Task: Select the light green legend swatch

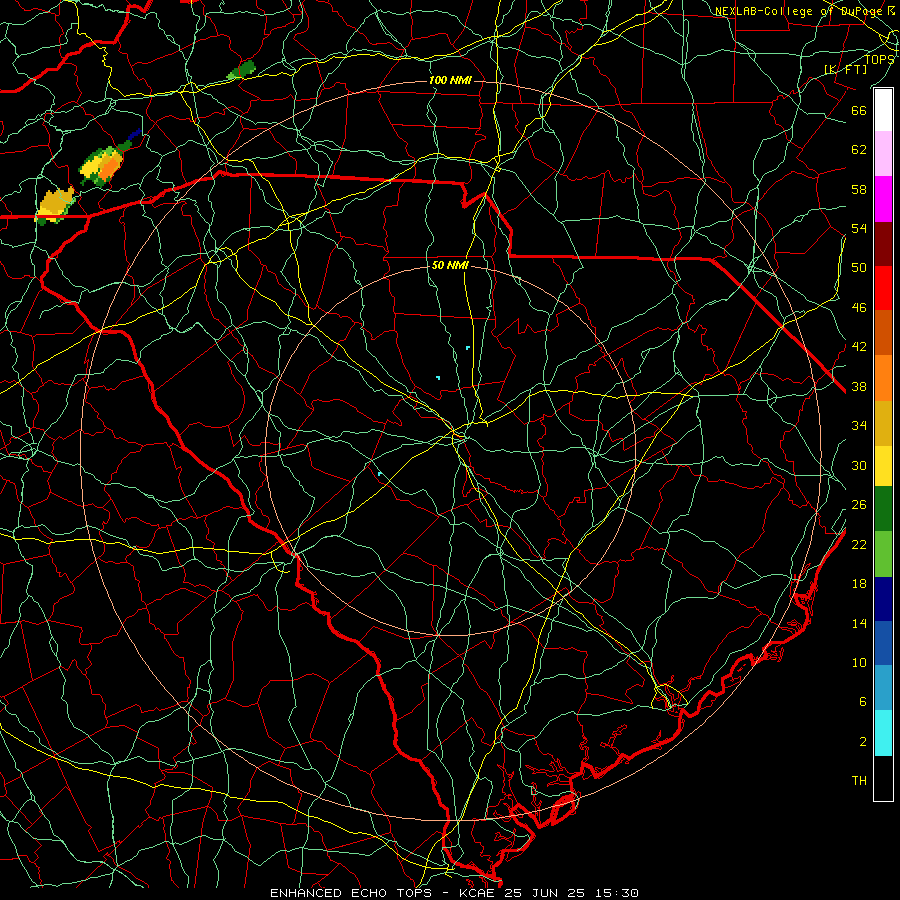Action: click(883, 554)
